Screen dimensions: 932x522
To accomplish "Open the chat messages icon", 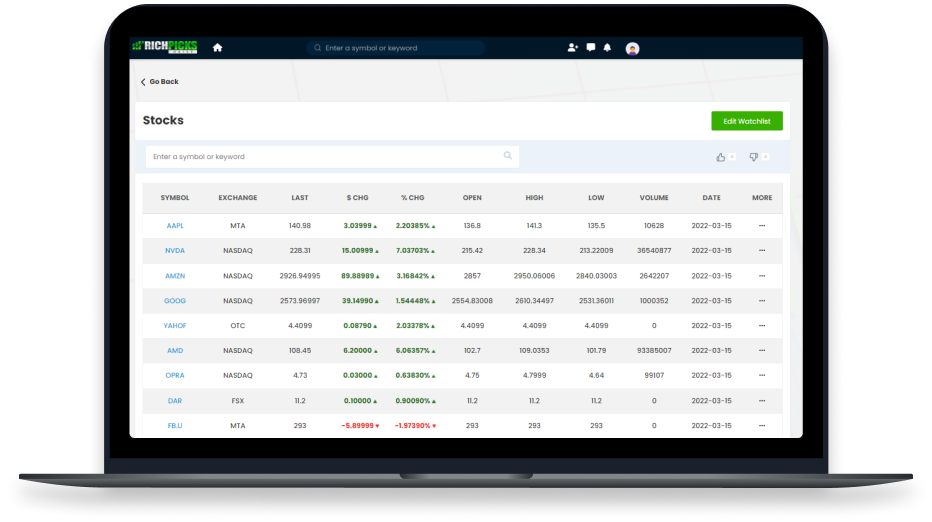I will (590, 48).
